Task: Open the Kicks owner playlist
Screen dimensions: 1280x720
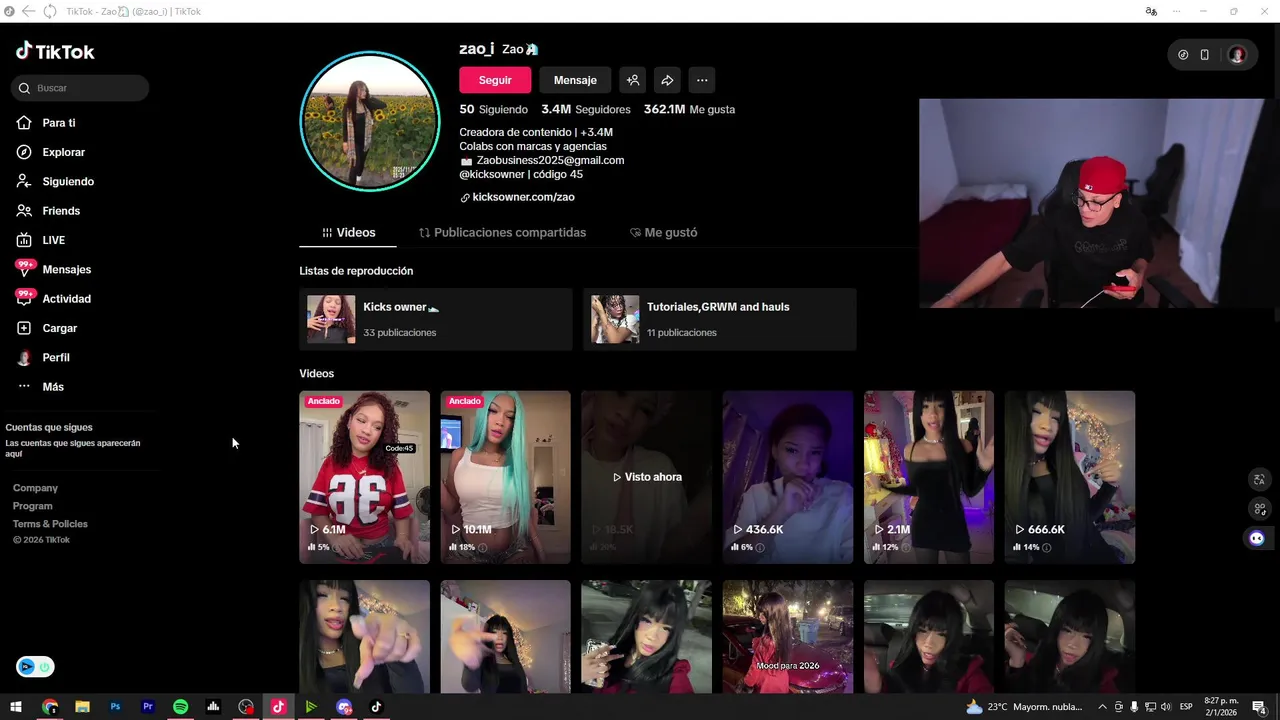Action: tap(436, 319)
